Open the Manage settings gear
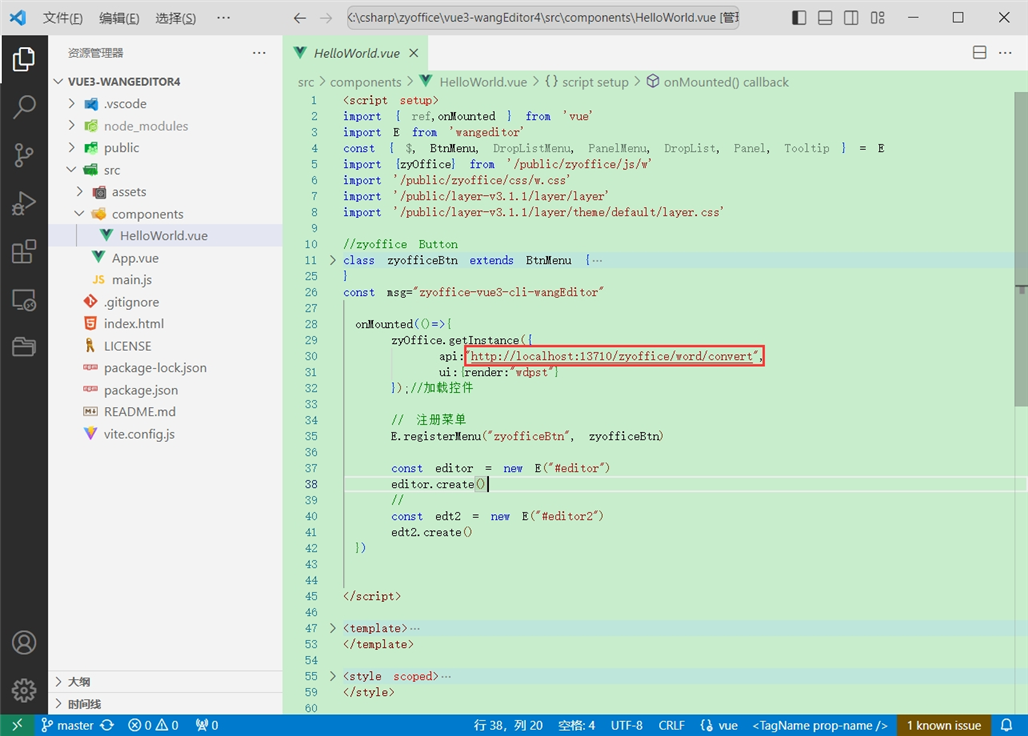The height and width of the screenshot is (736, 1028). (x=24, y=690)
